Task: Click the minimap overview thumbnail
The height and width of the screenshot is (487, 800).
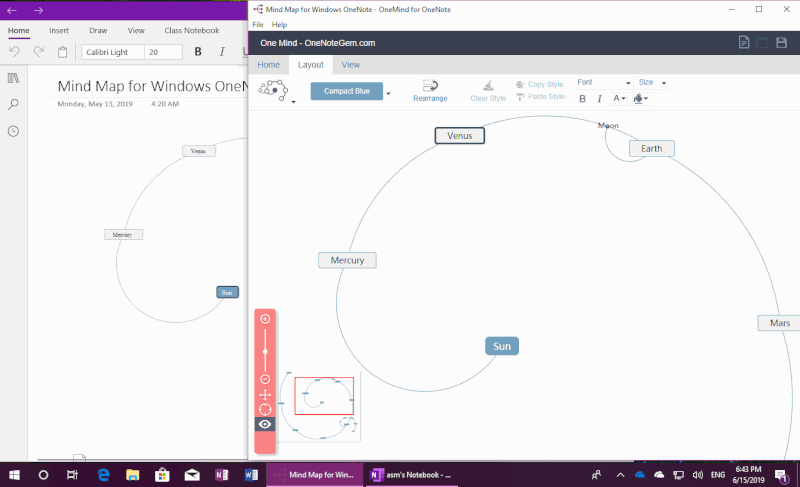Action: pos(319,404)
